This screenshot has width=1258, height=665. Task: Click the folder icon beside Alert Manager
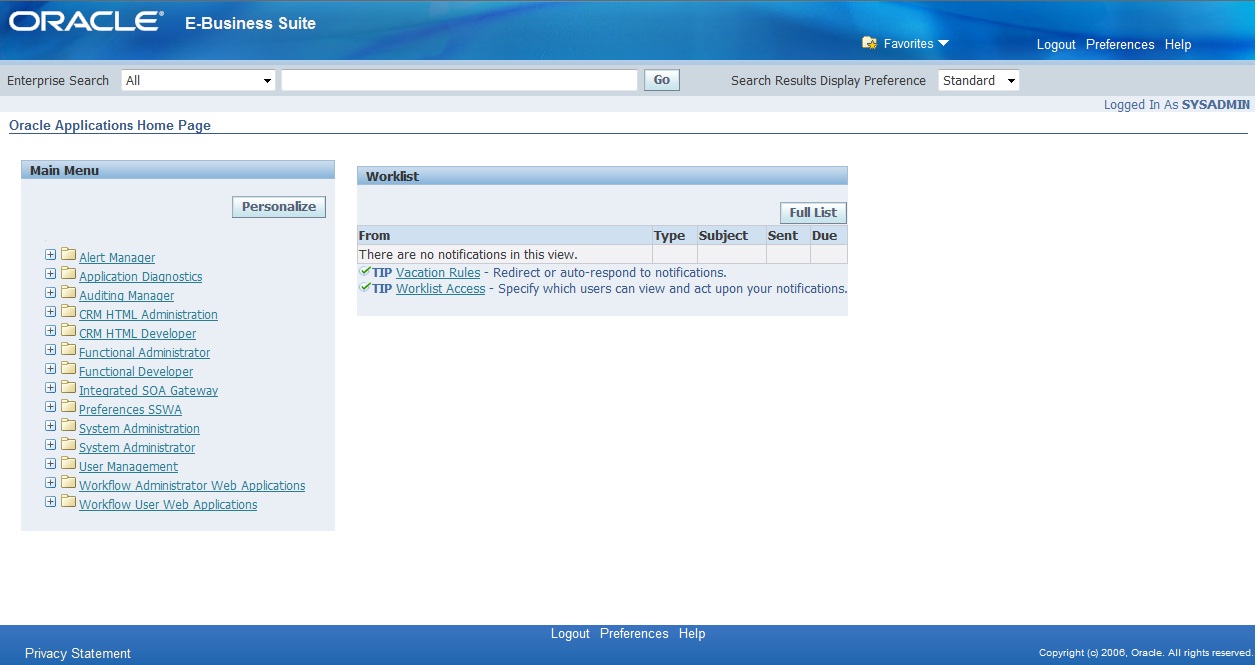coord(67,256)
